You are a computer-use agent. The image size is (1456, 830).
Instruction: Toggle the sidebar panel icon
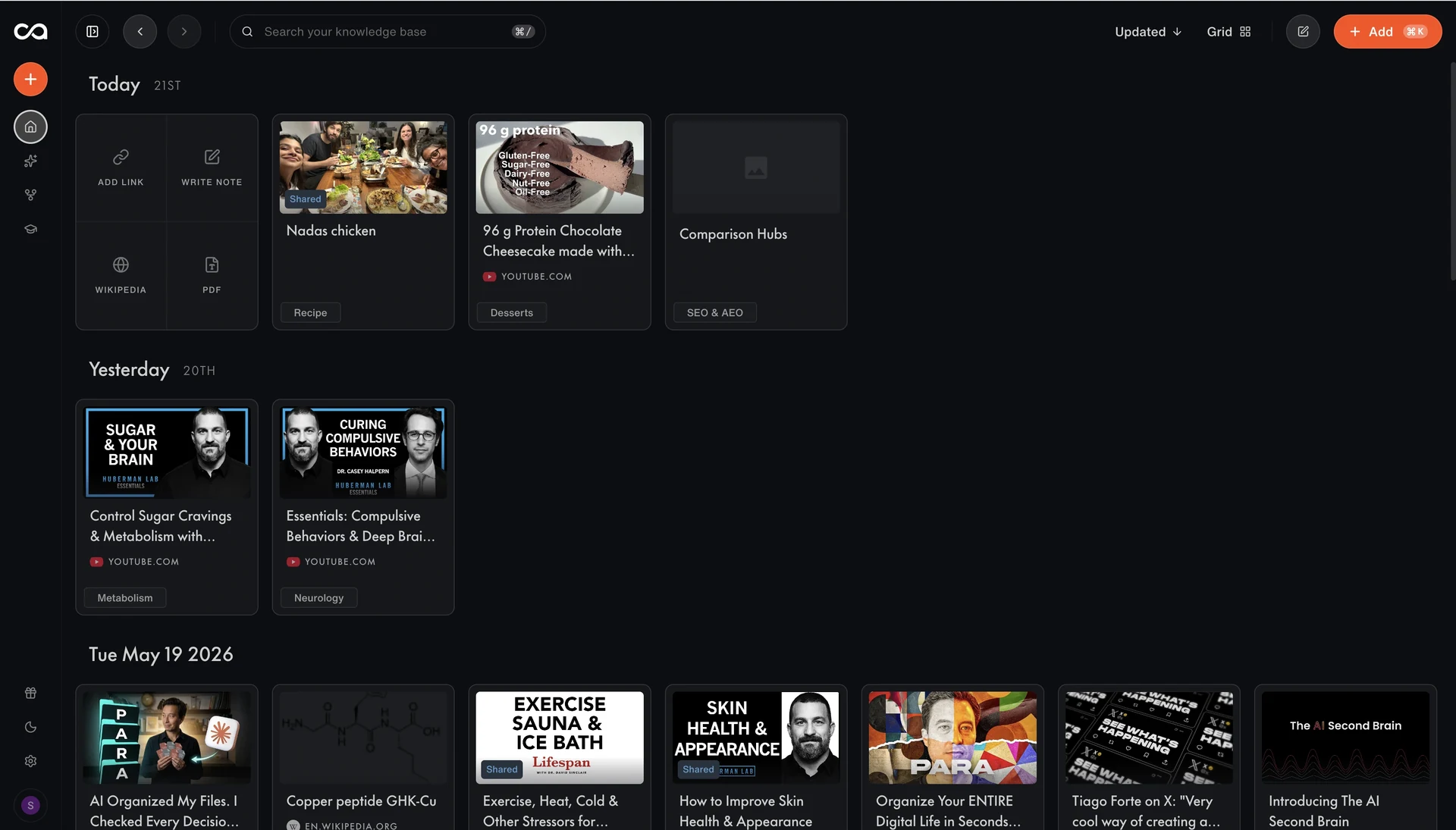pyautogui.click(x=93, y=31)
